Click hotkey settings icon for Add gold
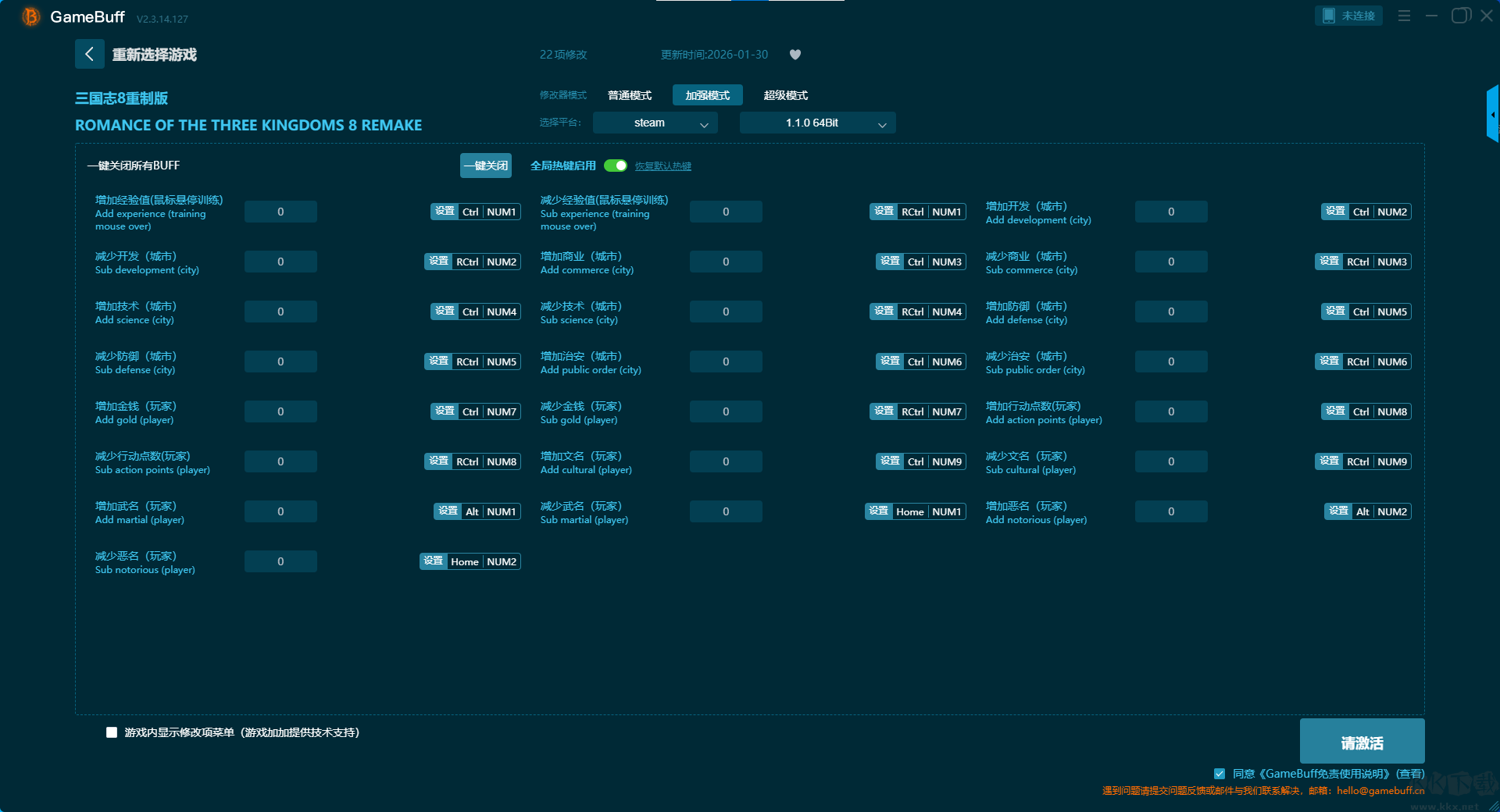The height and width of the screenshot is (812, 1500). click(445, 411)
